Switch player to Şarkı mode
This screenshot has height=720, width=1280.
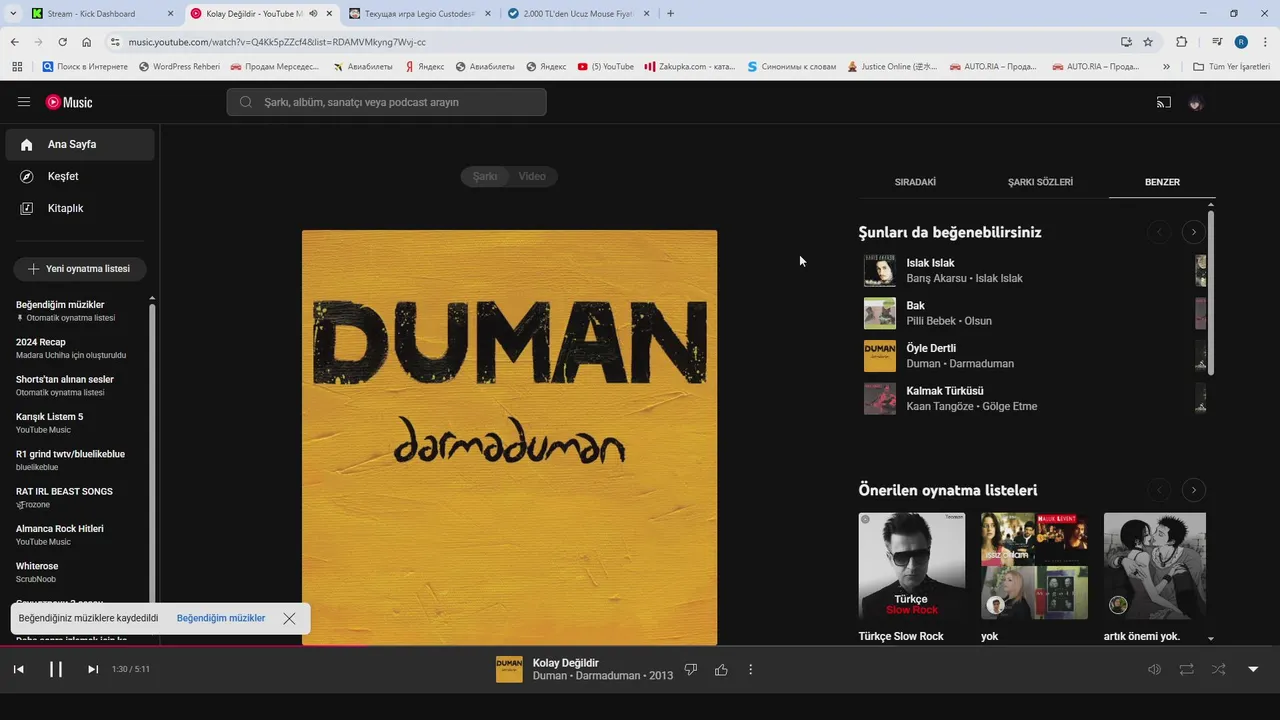485,176
